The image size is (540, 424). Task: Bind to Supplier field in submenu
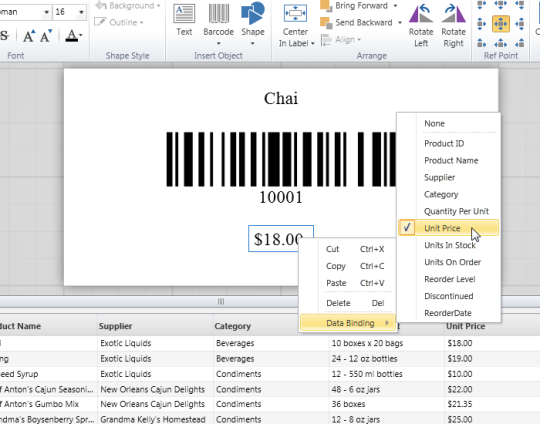[x=448, y=177]
